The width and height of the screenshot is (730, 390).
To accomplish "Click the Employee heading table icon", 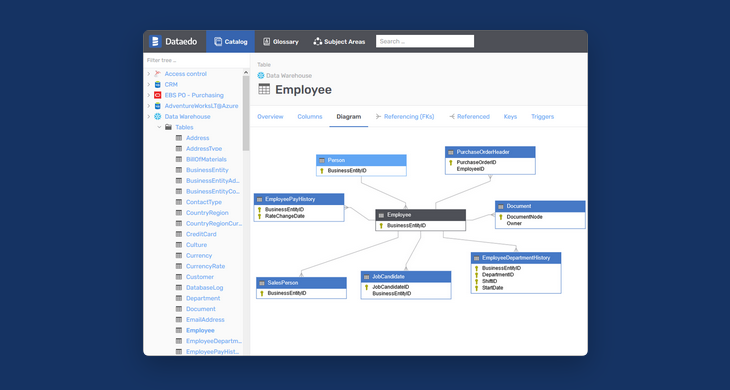I will (x=264, y=89).
